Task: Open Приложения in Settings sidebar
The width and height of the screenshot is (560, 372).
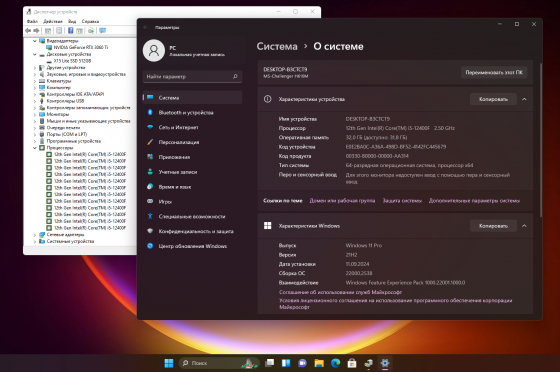Action: click(192, 157)
